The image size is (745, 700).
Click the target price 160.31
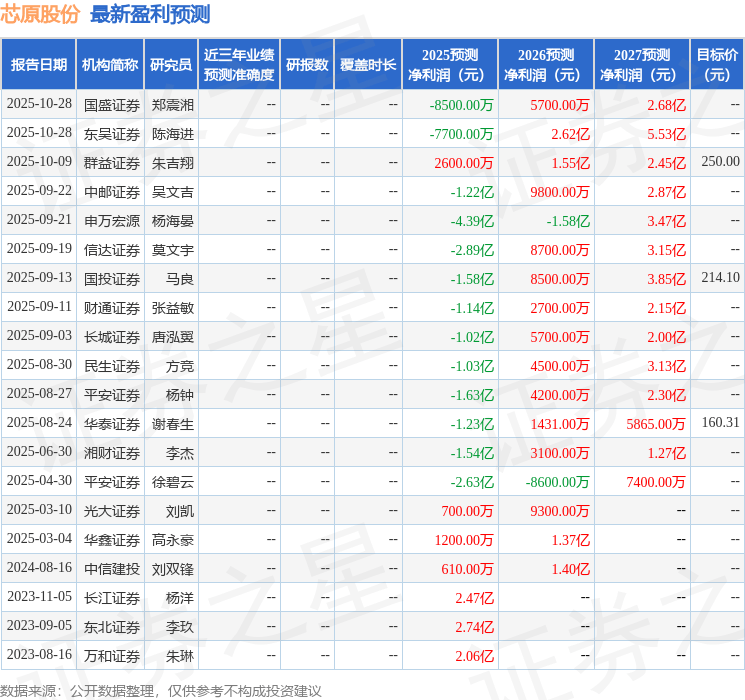pyautogui.click(x=720, y=422)
